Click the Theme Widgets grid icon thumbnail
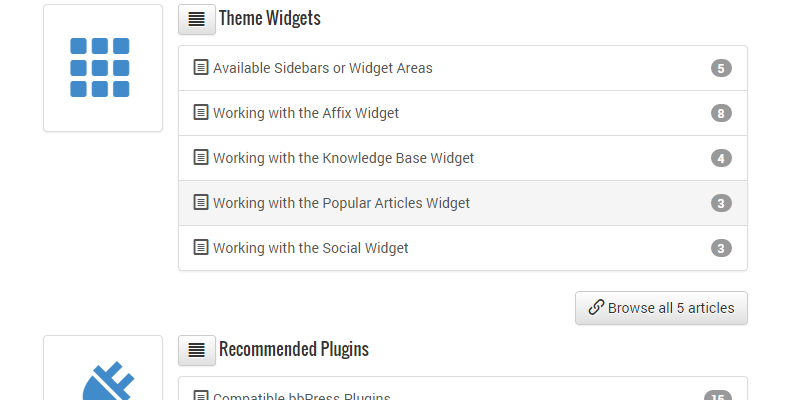Viewport: 800px width, 400px height. 102,68
